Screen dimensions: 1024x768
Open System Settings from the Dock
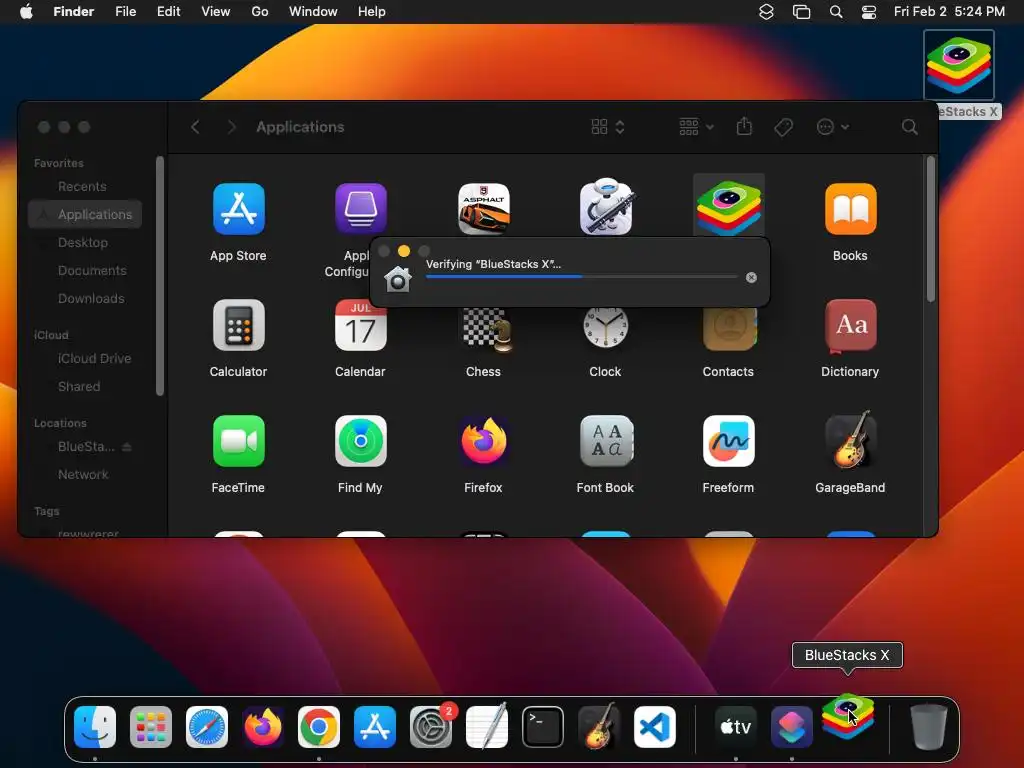click(431, 727)
